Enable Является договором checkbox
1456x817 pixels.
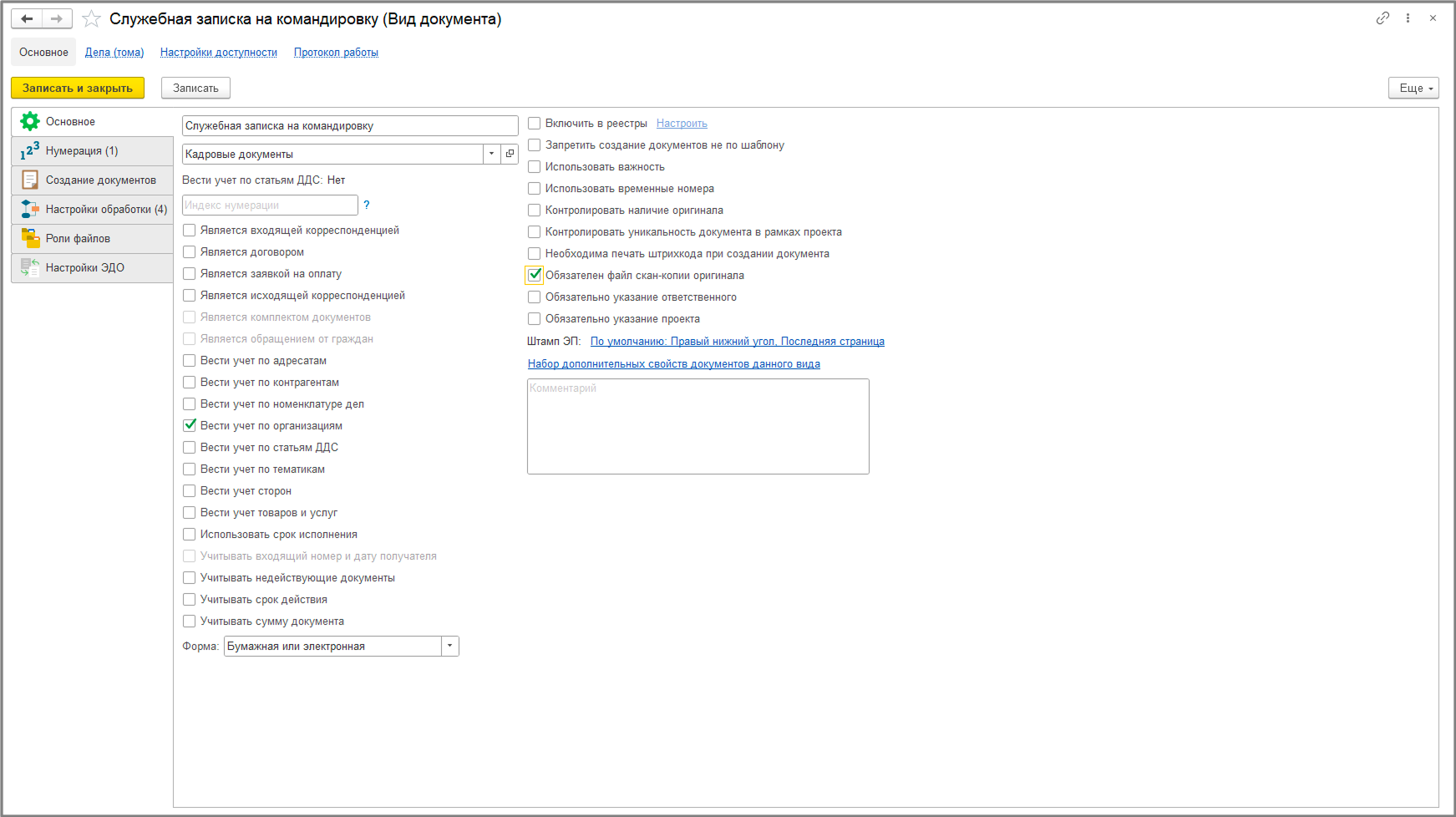(190, 251)
